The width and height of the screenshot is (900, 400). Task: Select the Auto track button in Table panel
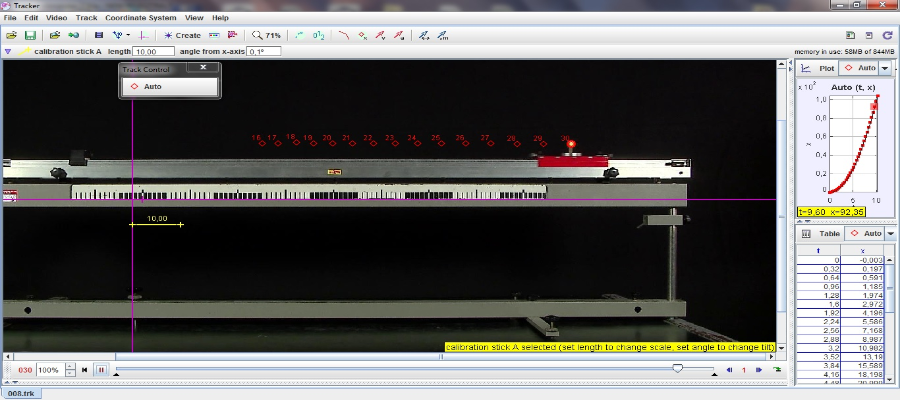(x=866, y=234)
